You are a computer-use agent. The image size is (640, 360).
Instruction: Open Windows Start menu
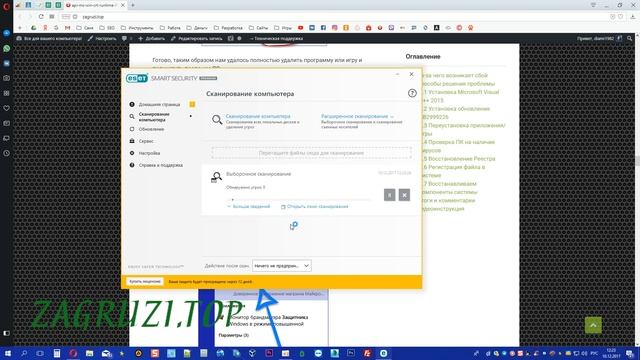pos(7,353)
